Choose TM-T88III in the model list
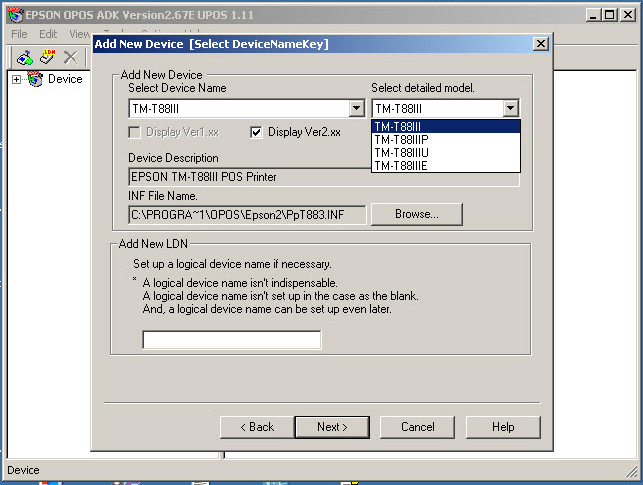 click(x=446, y=126)
